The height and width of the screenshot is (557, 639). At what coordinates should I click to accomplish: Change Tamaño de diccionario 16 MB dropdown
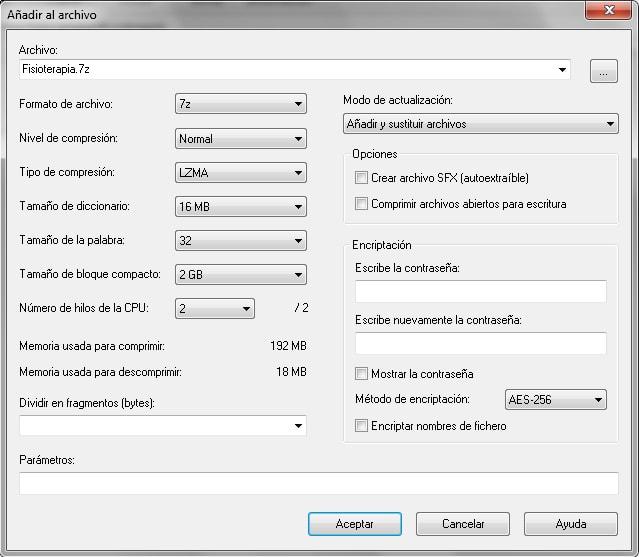pyautogui.click(x=241, y=207)
